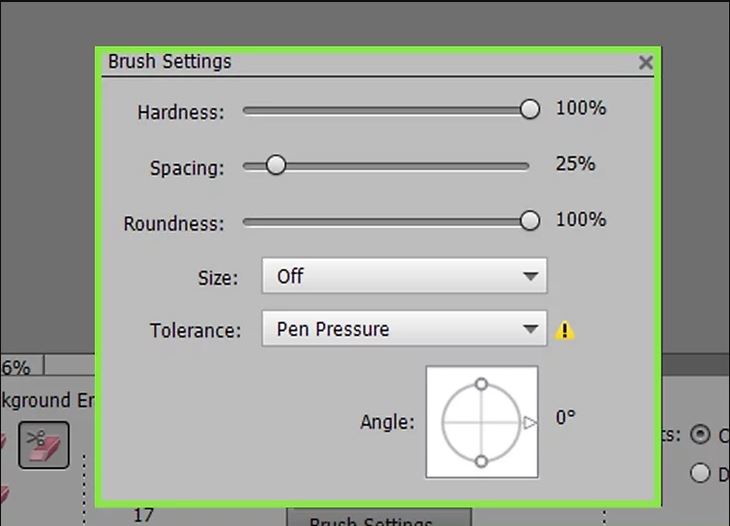Click the Tolerance dropdown arrow
The width and height of the screenshot is (730, 526).
pyautogui.click(x=530, y=329)
